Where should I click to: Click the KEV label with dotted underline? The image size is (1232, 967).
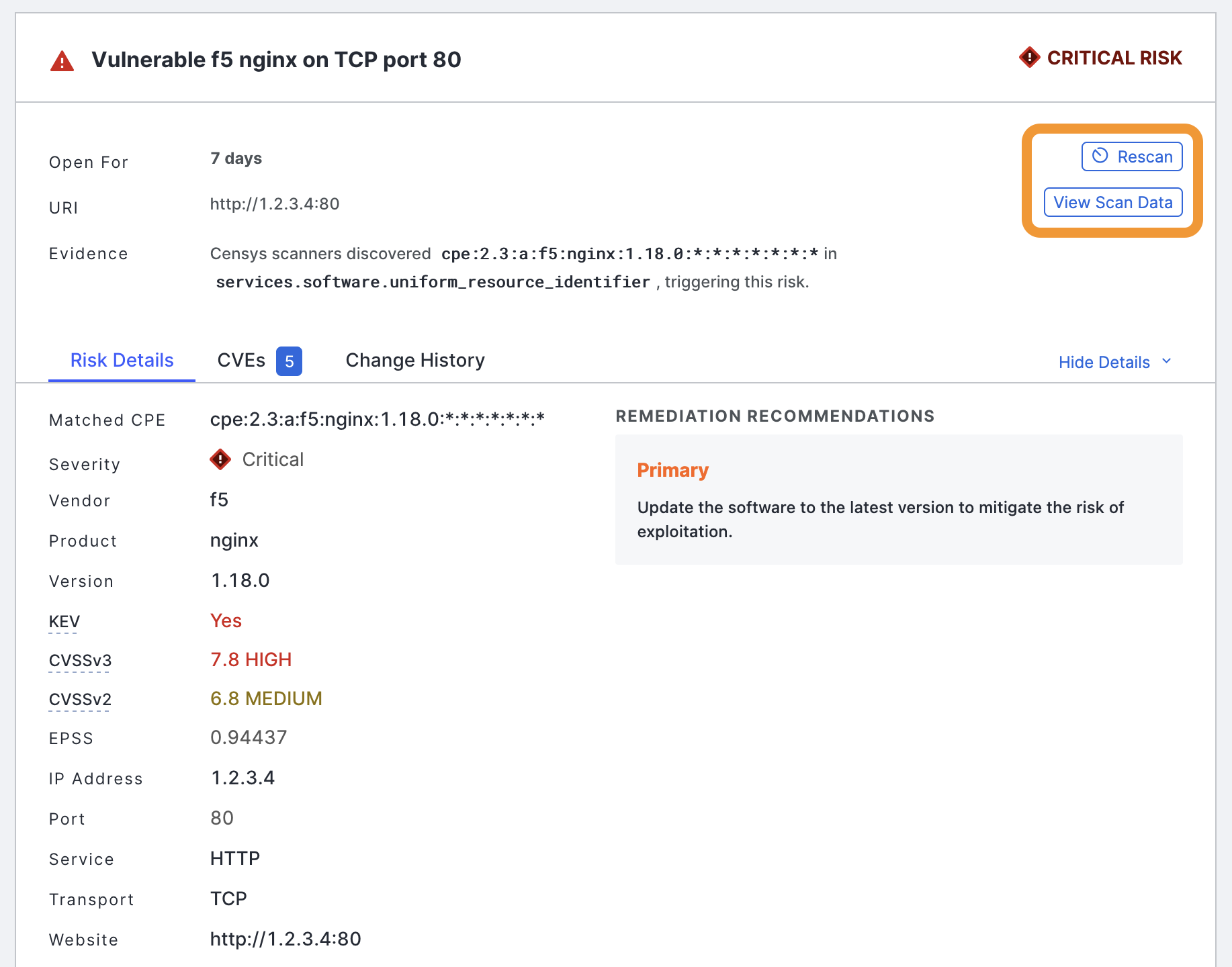point(64,623)
